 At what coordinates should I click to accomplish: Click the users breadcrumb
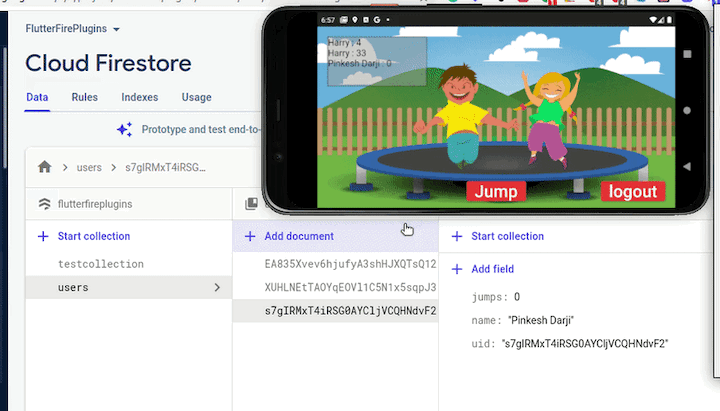[89, 168]
